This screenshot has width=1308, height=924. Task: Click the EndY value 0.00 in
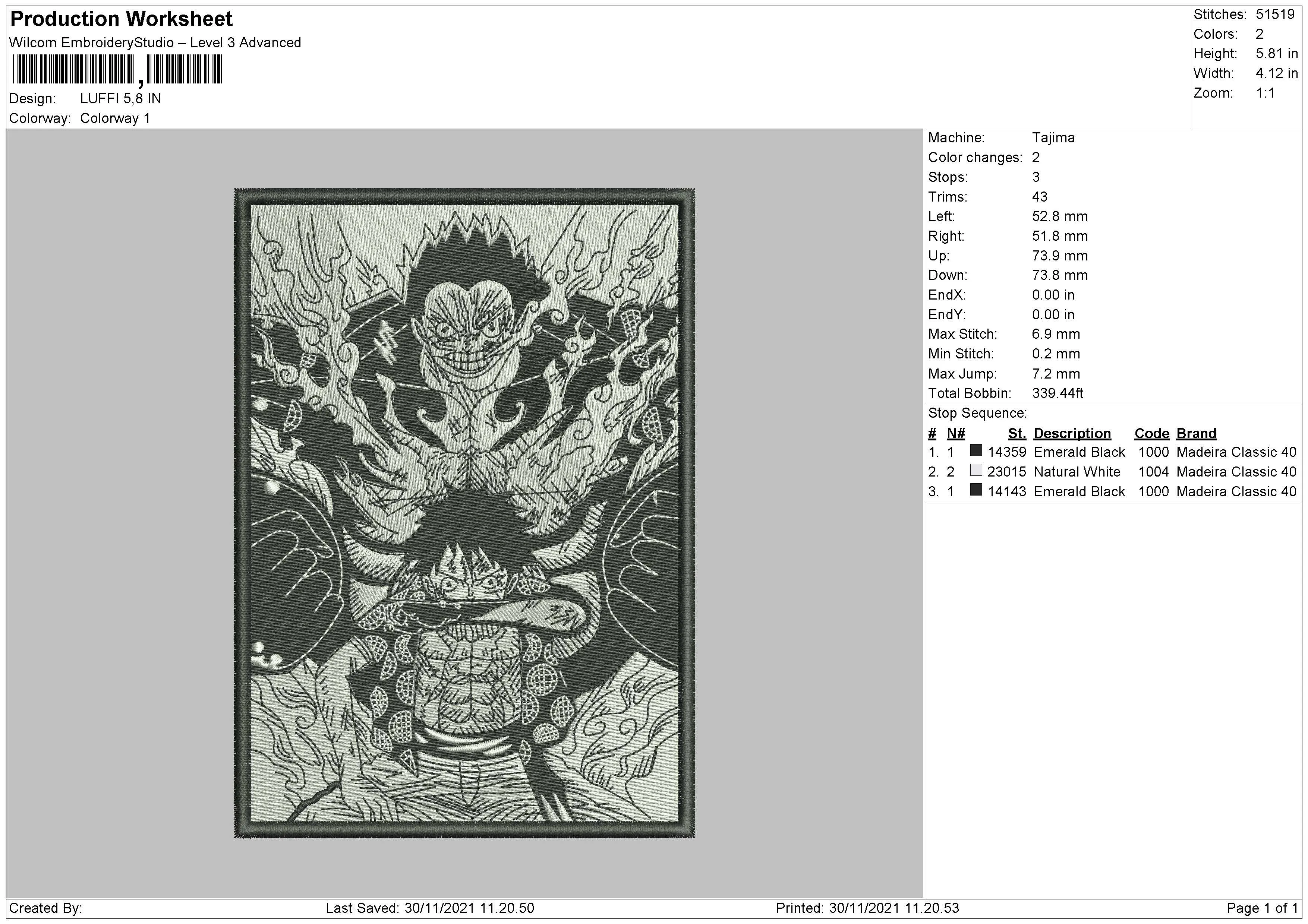(1053, 315)
